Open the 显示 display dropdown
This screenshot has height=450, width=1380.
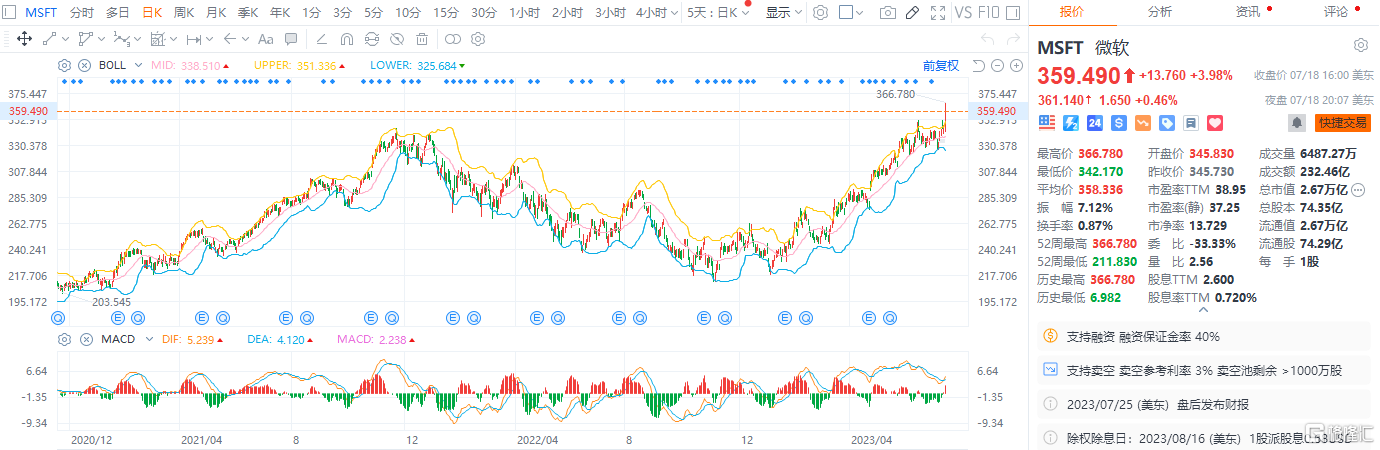pos(782,13)
